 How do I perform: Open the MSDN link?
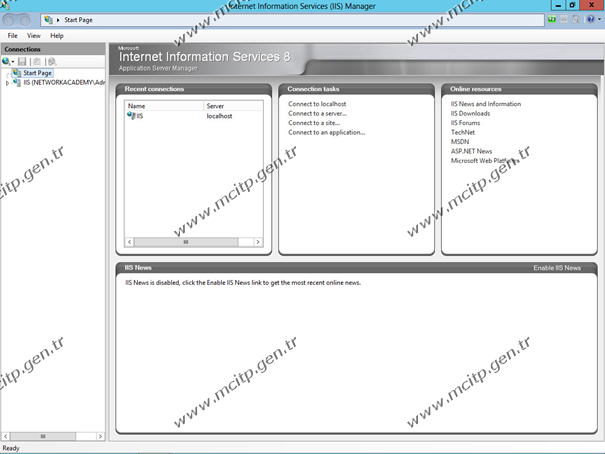[x=460, y=142]
